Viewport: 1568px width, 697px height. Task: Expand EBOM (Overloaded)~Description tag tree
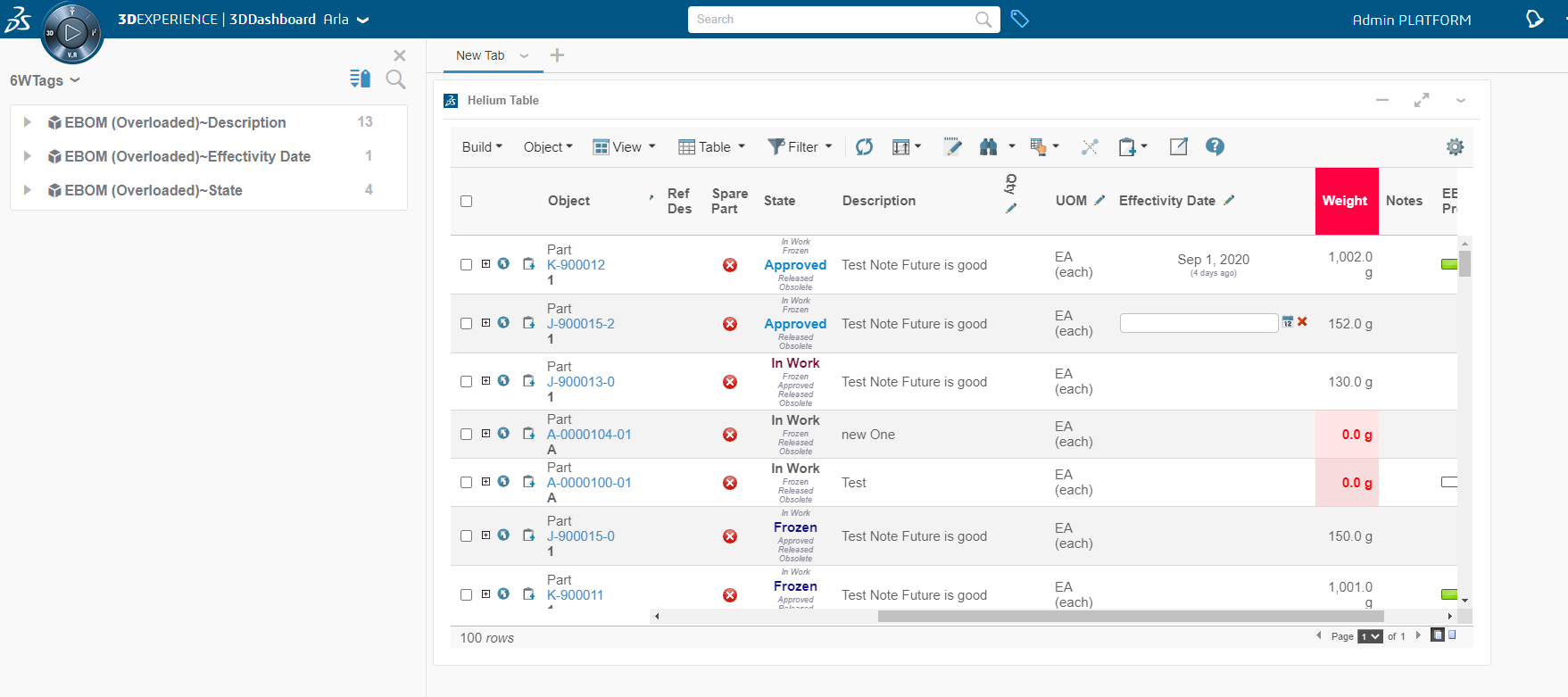[28, 122]
